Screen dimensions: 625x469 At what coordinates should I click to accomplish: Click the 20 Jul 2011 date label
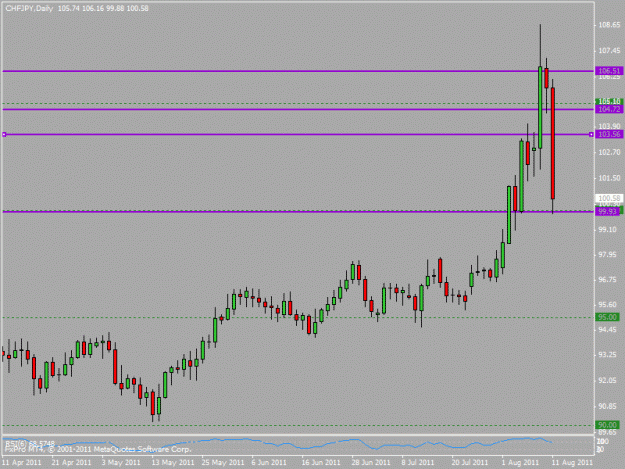pyautogui.click(x=470, y=462)
